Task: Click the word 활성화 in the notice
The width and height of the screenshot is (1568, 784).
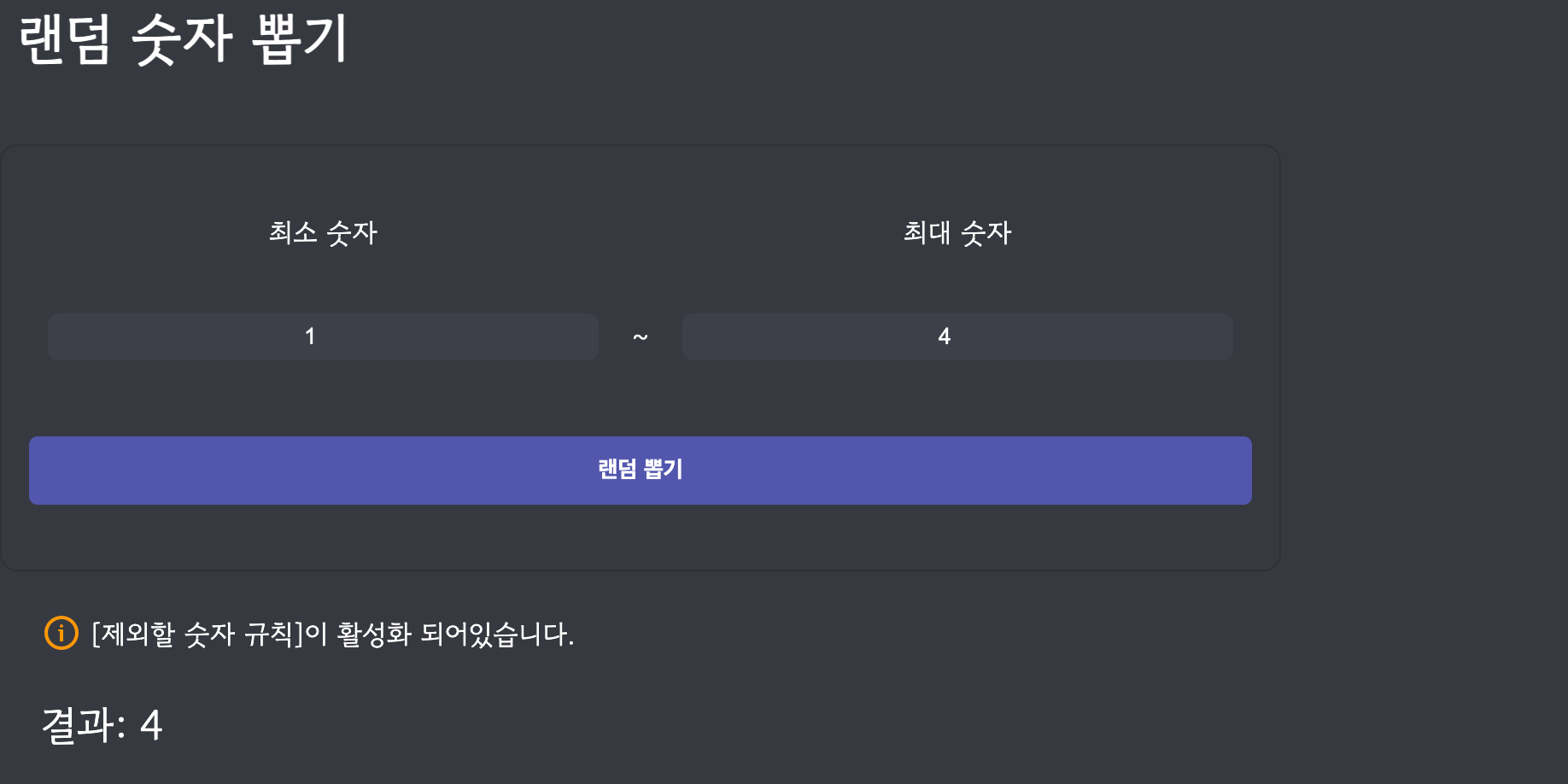Action: click(x=374, y=634)
